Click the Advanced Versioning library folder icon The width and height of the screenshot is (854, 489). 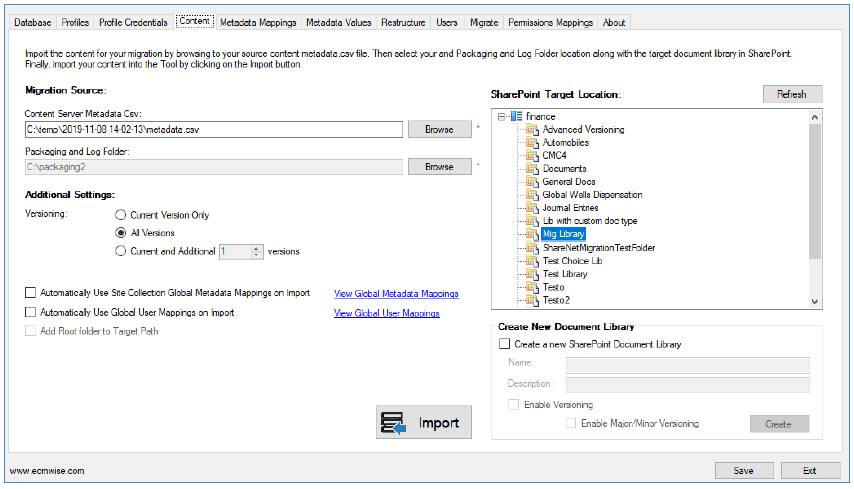532,130
